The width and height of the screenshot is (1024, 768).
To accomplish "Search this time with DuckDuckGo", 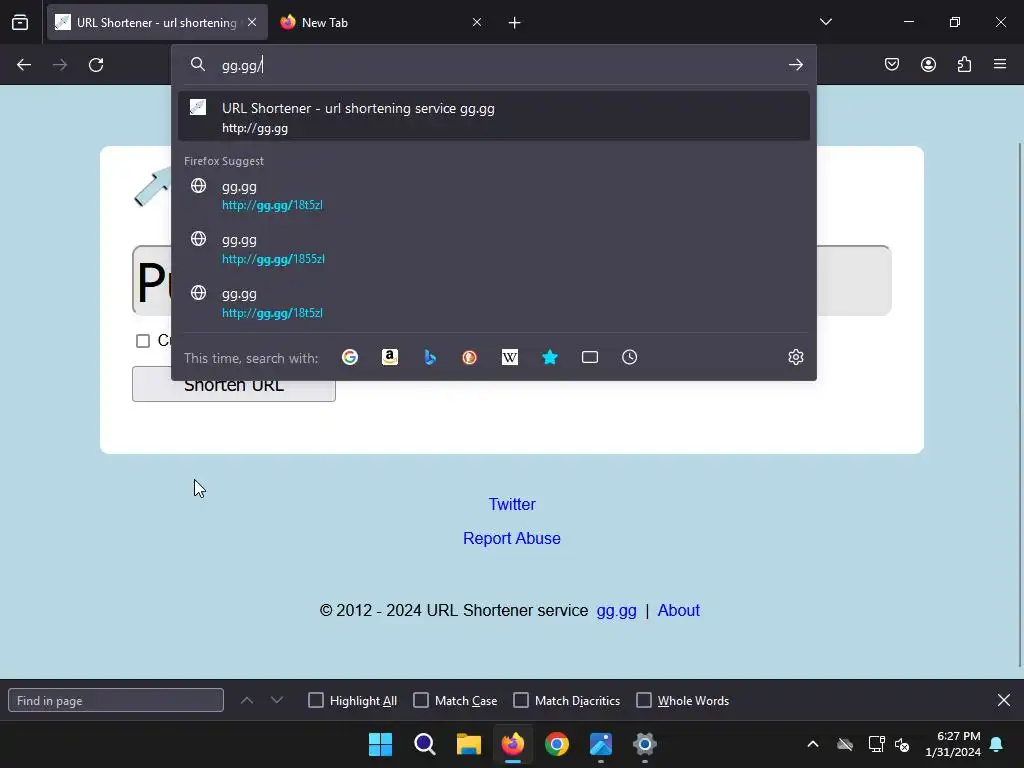I will pos(470,357).
